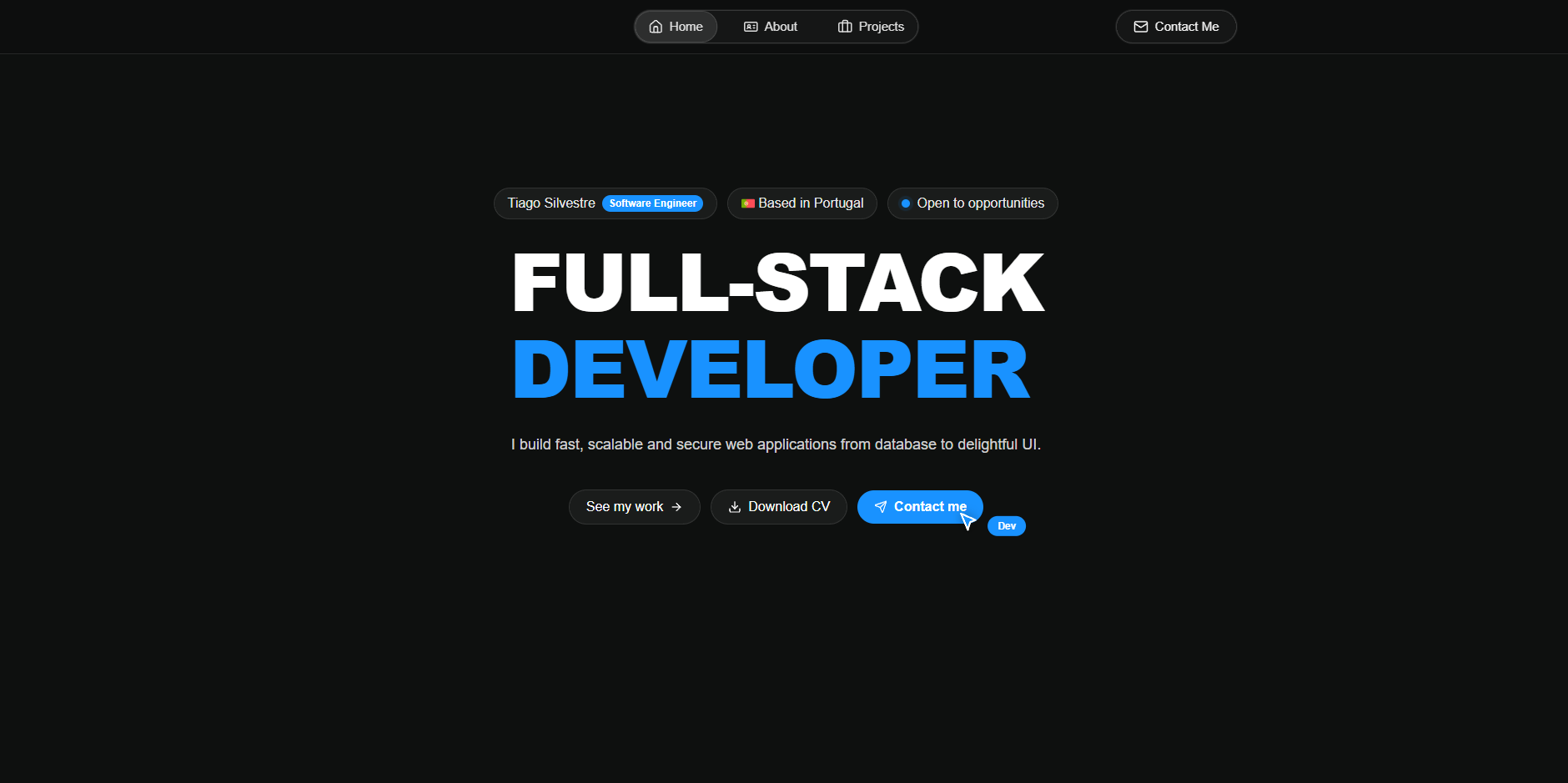Click the envelope icon in Contact Me button
The width and height of the screenshot is (1568, 783).
[1139, 26]
